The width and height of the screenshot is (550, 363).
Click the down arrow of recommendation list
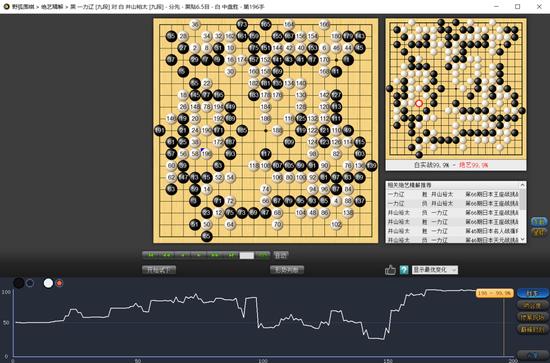point(523,239)
